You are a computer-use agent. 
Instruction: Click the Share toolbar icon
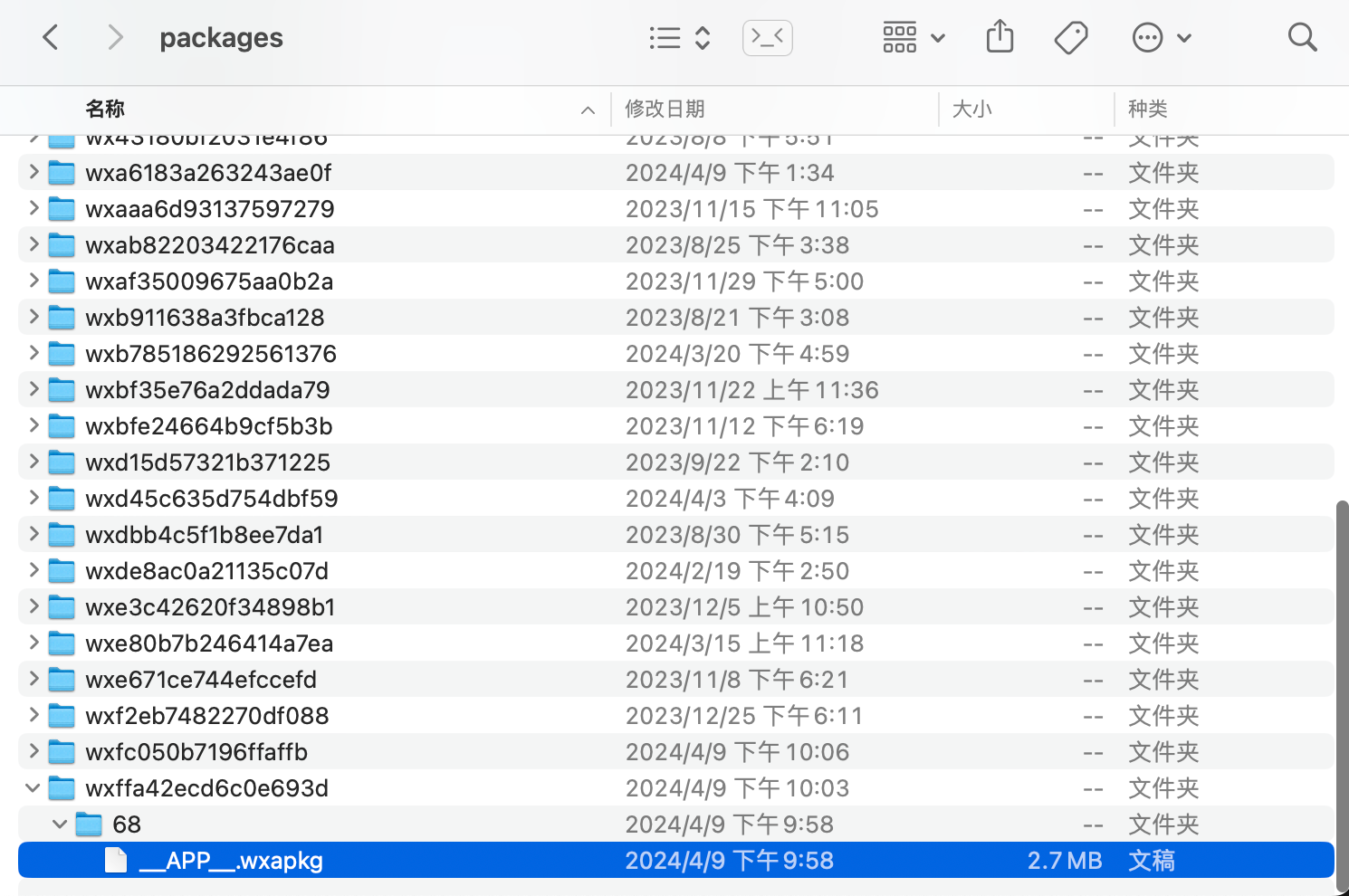(x=1000, y=38)
